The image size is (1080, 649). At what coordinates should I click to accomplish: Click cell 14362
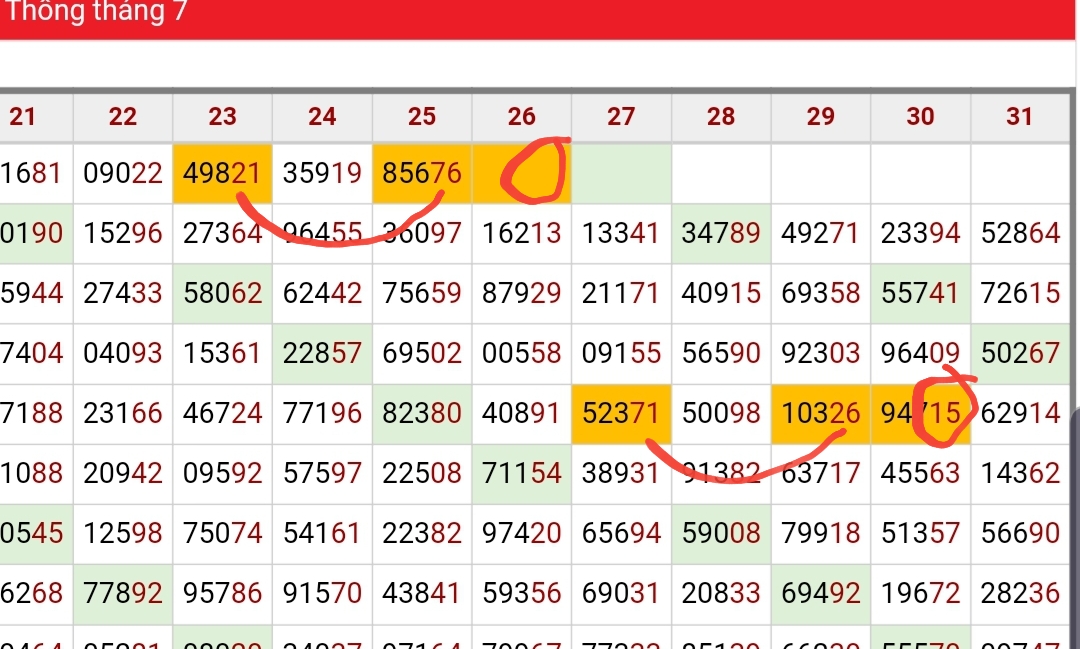click(1020, 473)
